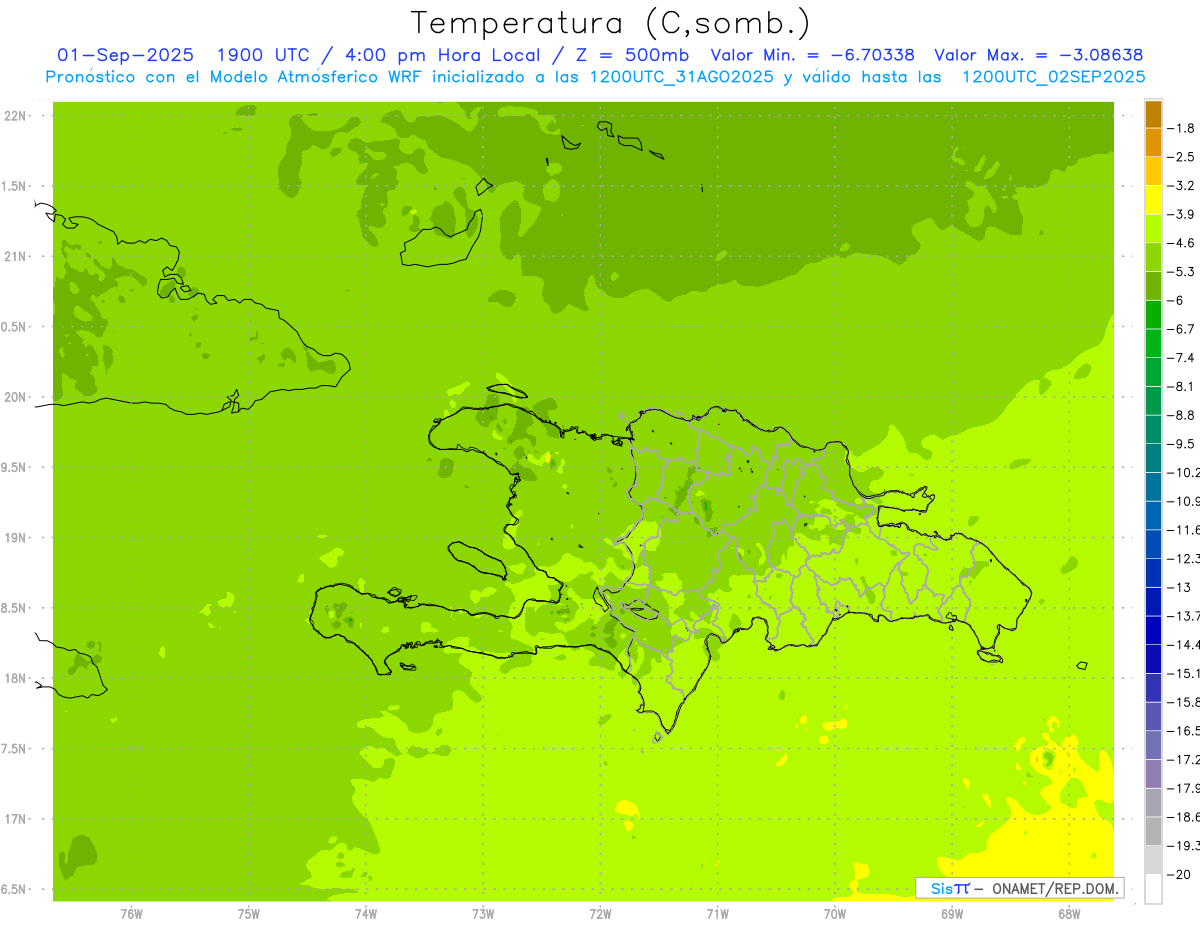Click '4:00 pm Hora Local' text
The width and height of the screenshot is (1200, 927).
[x=444, y=55]
